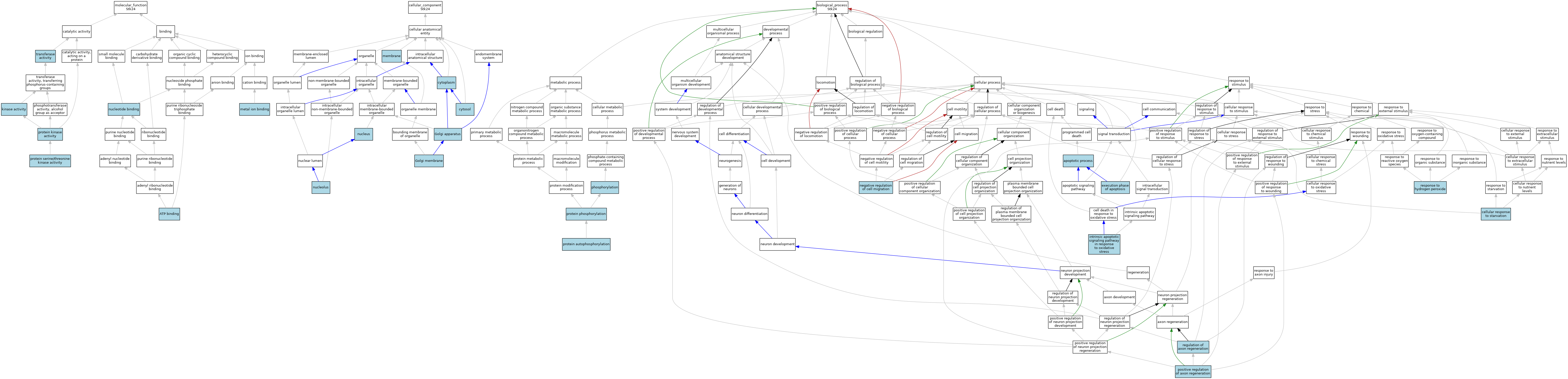Click the 'apoptotic signaling pathway' node

(1078, 187)
